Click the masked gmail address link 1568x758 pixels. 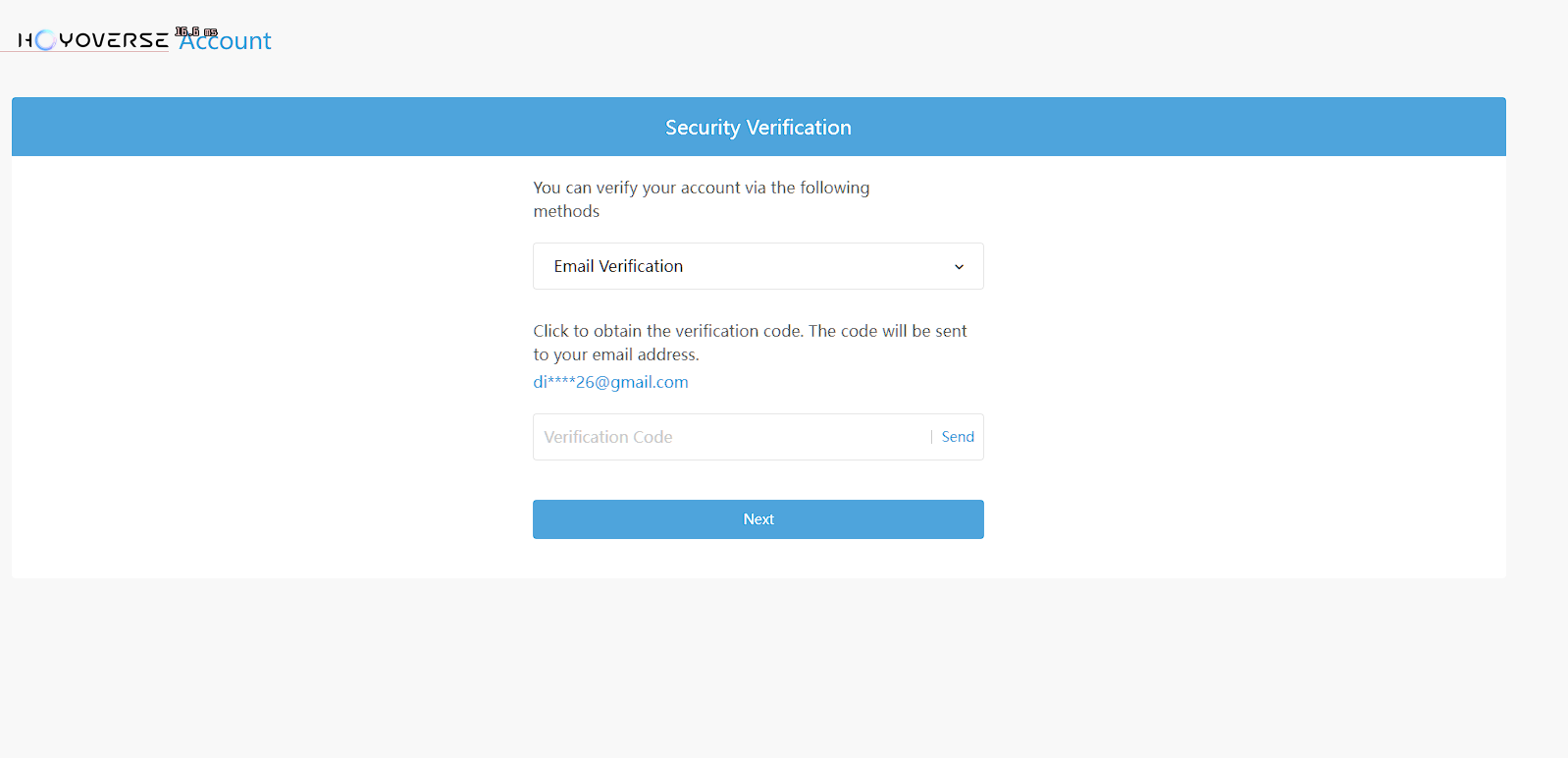pyautogui.click(x=610, y=382)
